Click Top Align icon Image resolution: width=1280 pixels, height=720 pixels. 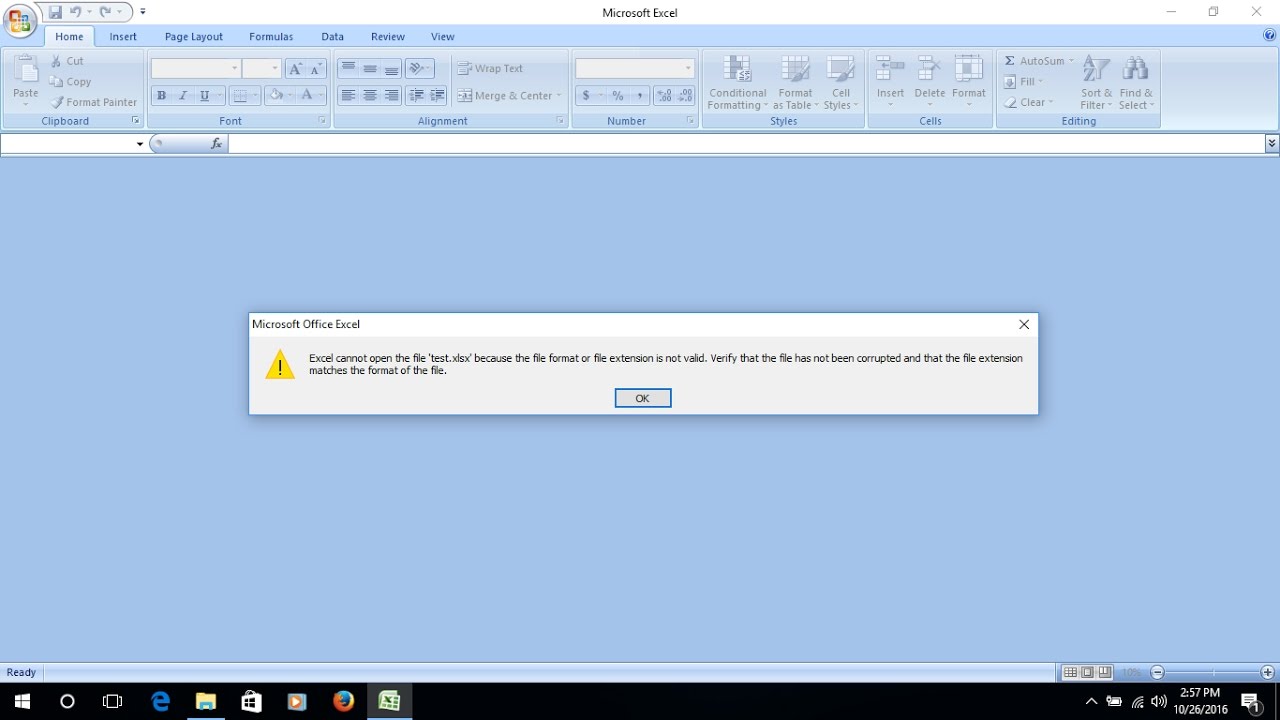click(x=348, y=69)
